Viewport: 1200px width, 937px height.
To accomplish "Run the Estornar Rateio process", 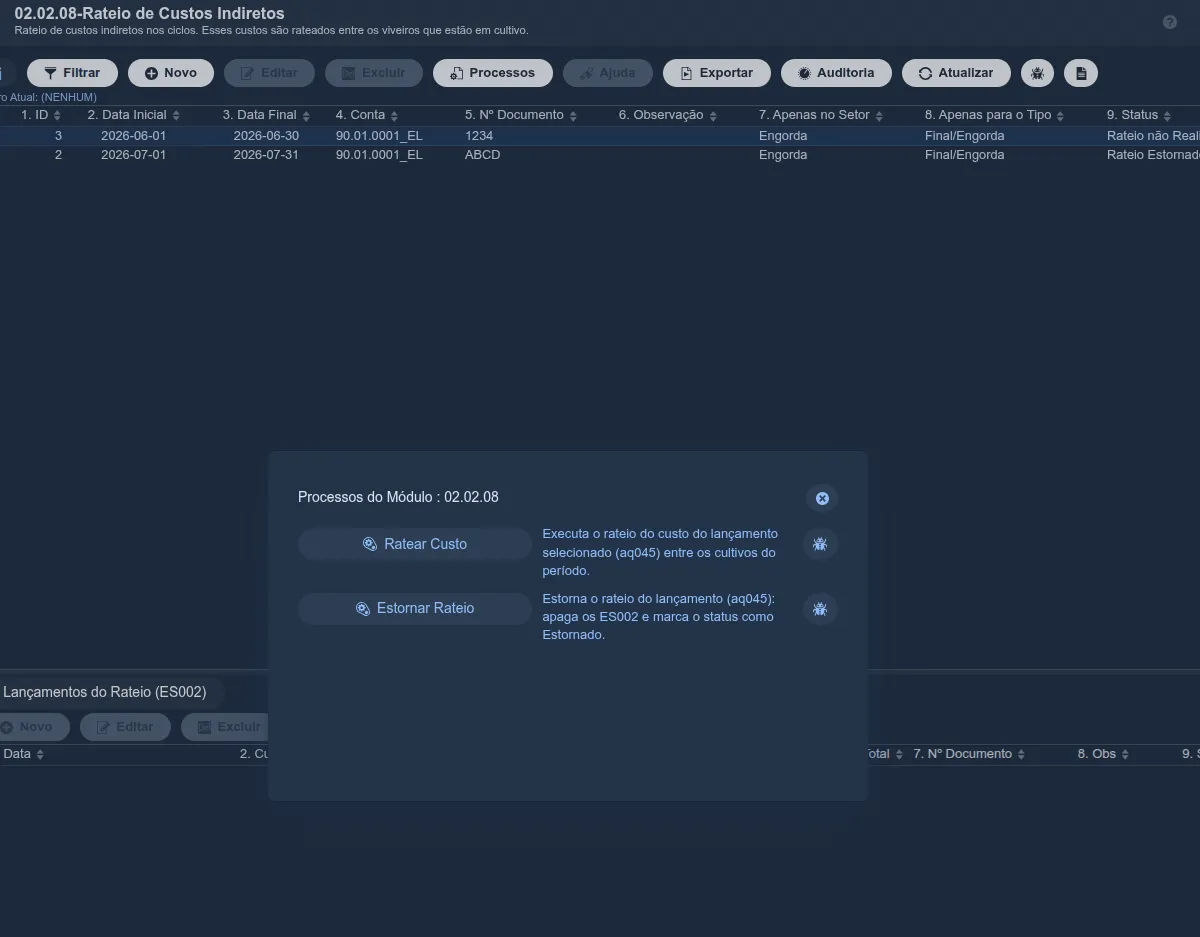I will tap(415, 608).
